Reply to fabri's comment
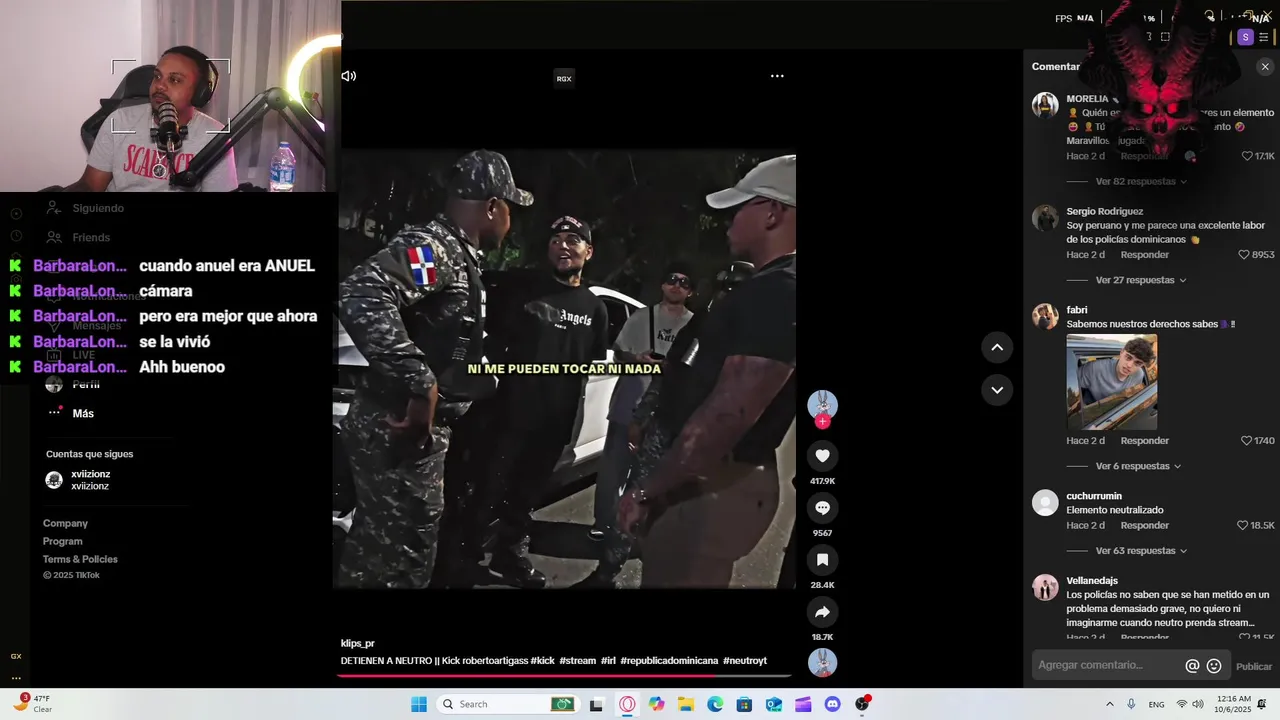The width and height of the screenshot is (1280, 720). pyautogui.click(x=1144, y=441)
